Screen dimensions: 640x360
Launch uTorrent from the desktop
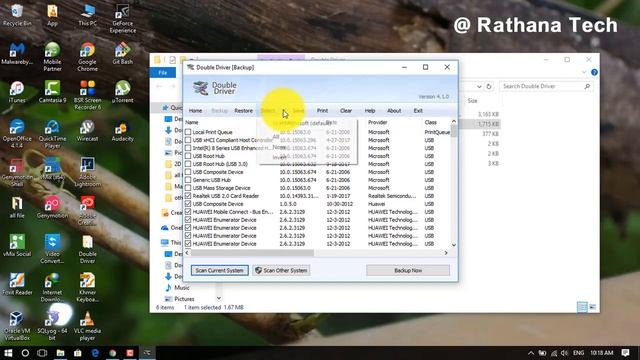coord(122,92)
